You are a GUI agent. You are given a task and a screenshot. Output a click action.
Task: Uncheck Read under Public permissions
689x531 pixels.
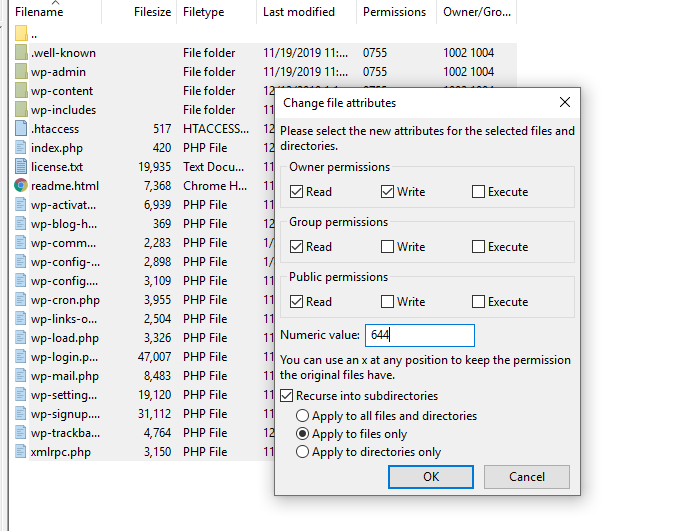pos(297,302)
